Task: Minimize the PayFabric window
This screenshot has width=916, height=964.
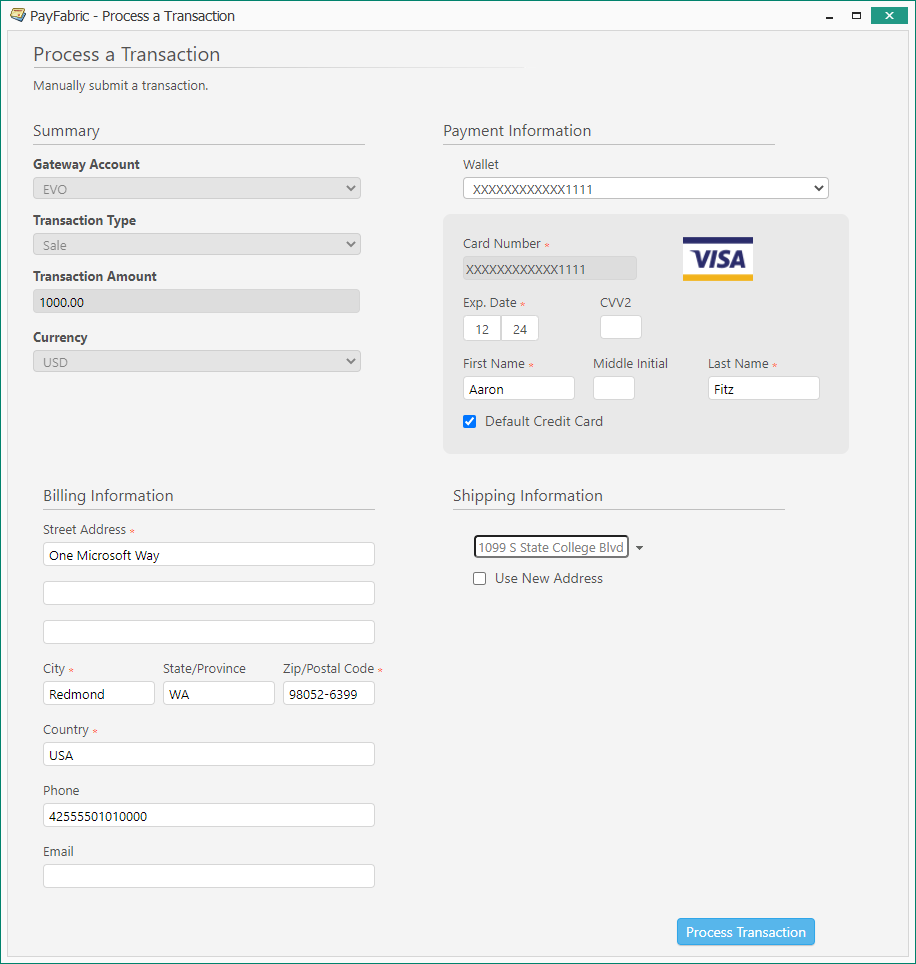Action: pyautogui.click(x=829, y=15)
